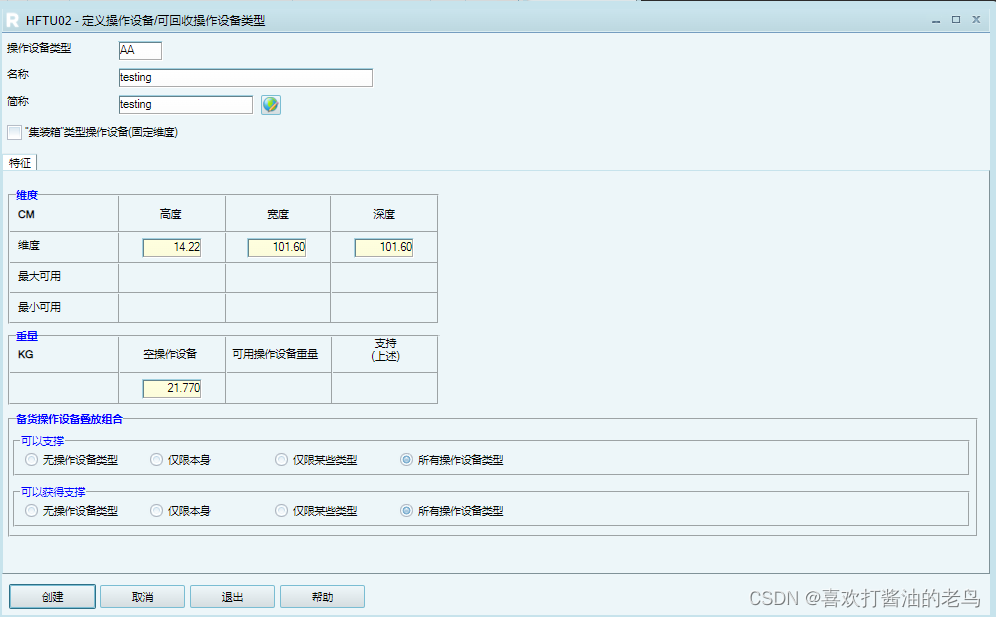Click the 重量 section link
This screenshot has height=617, width=996.
26,335
